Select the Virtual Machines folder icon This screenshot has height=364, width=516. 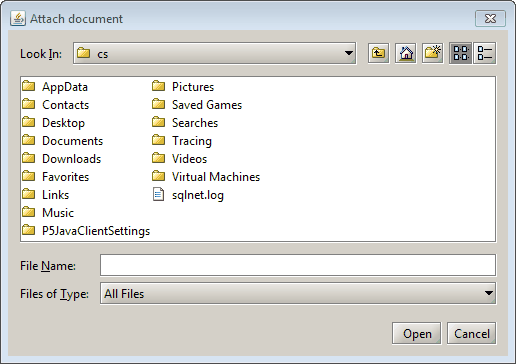coord(158,176)
